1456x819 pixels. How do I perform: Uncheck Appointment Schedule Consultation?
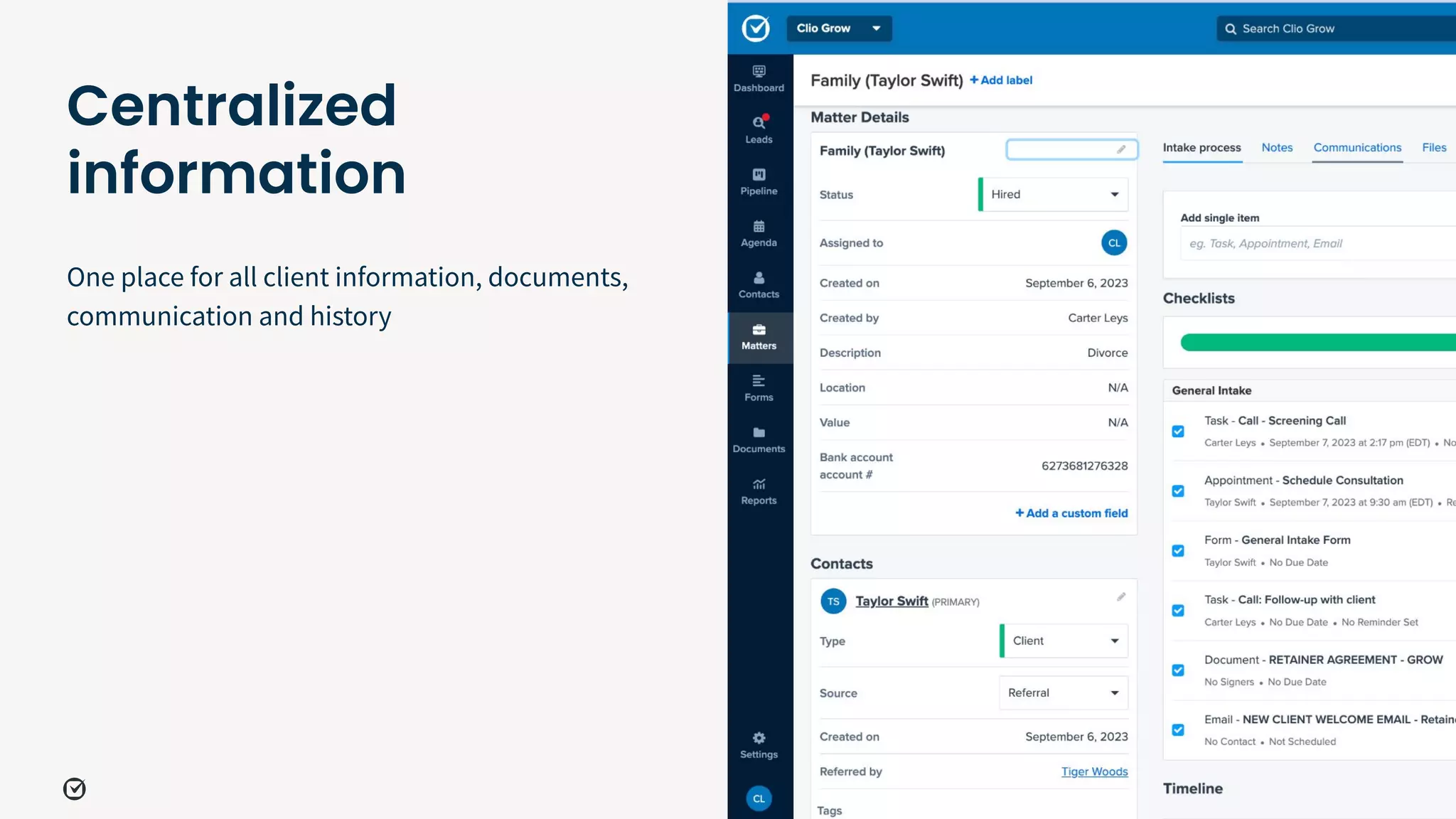point(1178,491)
